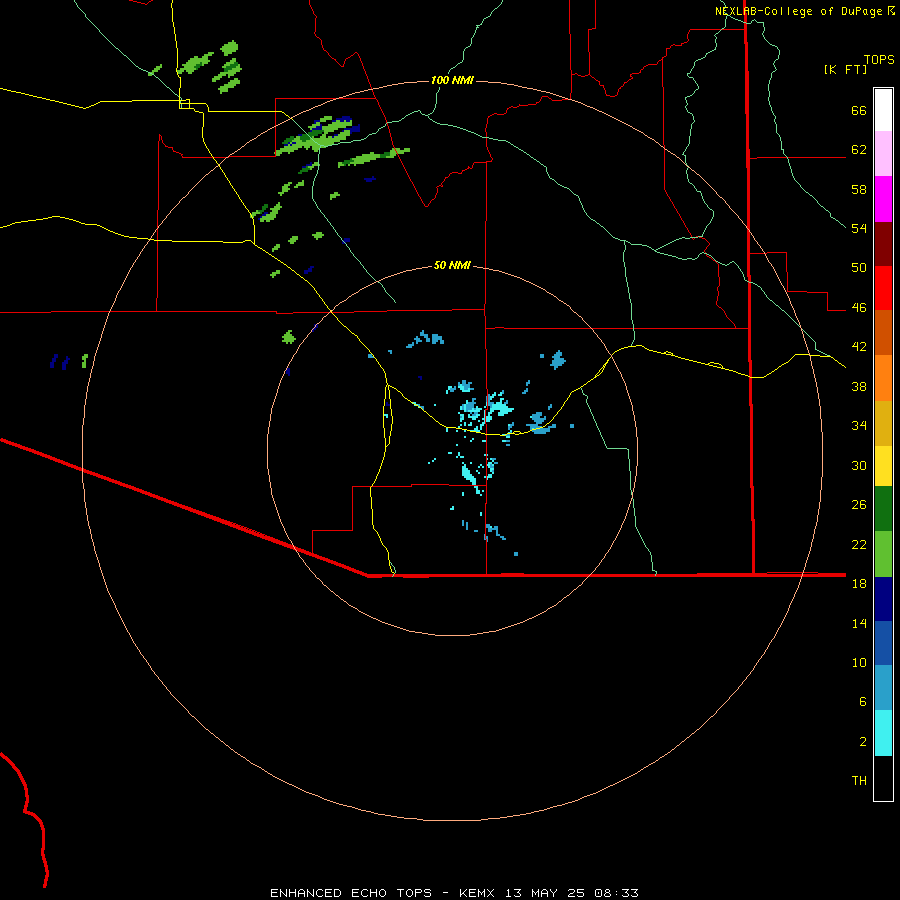This screenshot has width=900, height=900.
Task: Pick the light green legend swatch
Action: tap(883, 554)
